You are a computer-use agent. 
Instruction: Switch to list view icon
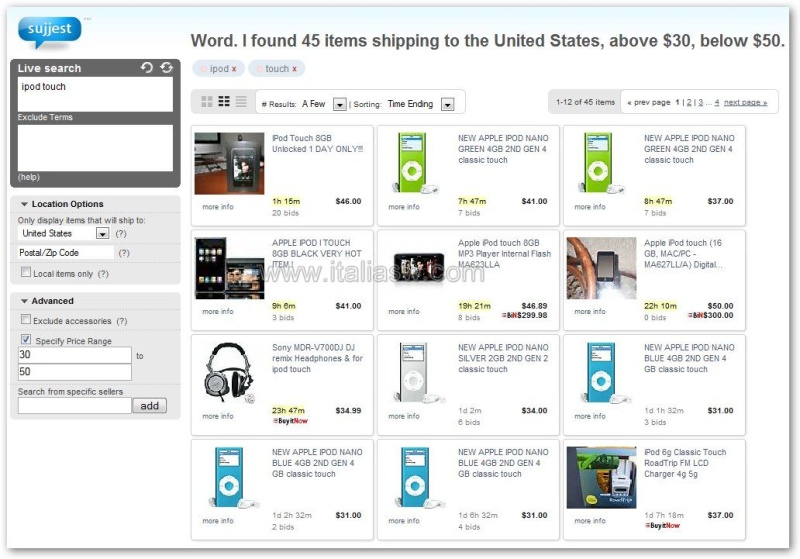241,101
